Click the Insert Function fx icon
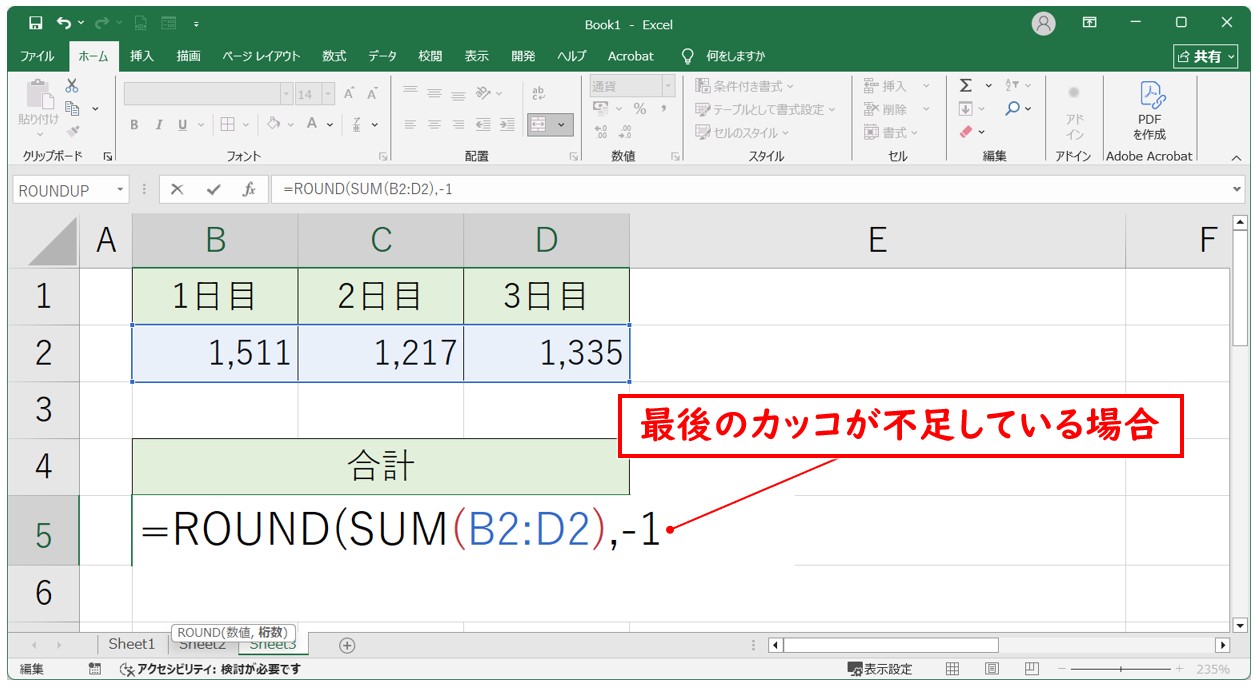Viewport: 1257px width, 687px height. (249, 190)
